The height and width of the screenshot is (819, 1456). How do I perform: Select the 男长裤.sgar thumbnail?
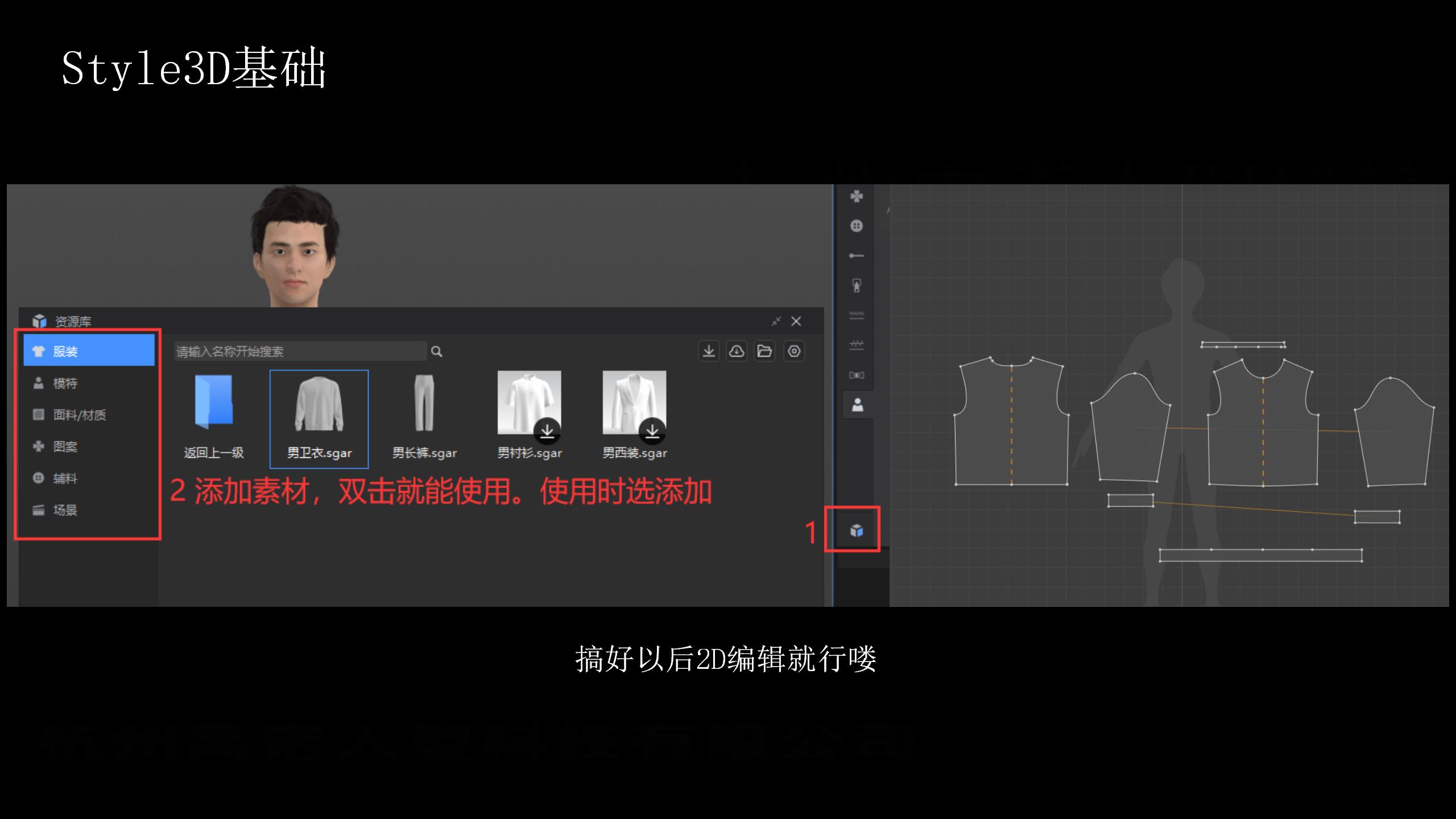click(x=424, y=403)
